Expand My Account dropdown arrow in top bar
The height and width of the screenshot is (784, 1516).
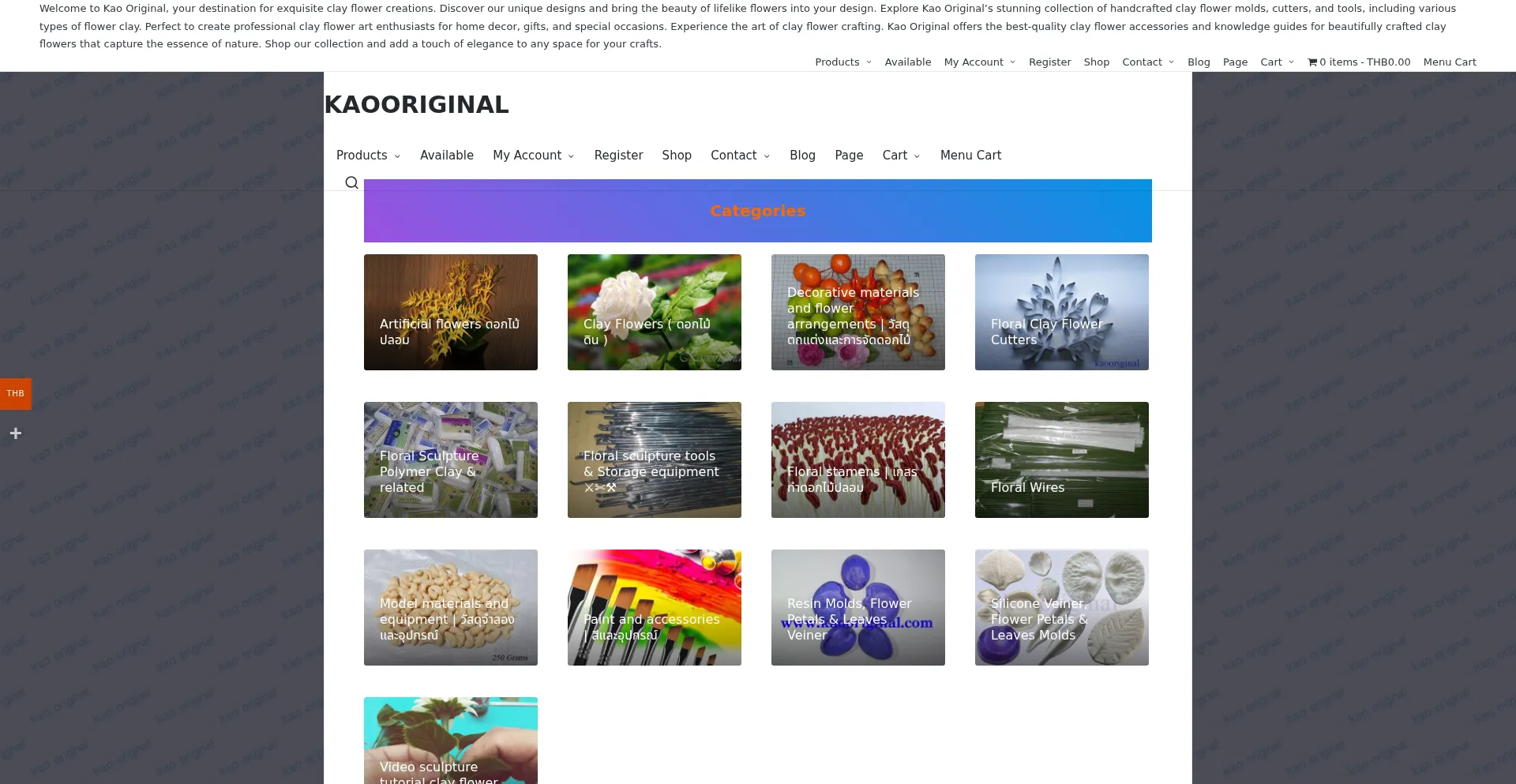click(x=1012, y=62)
